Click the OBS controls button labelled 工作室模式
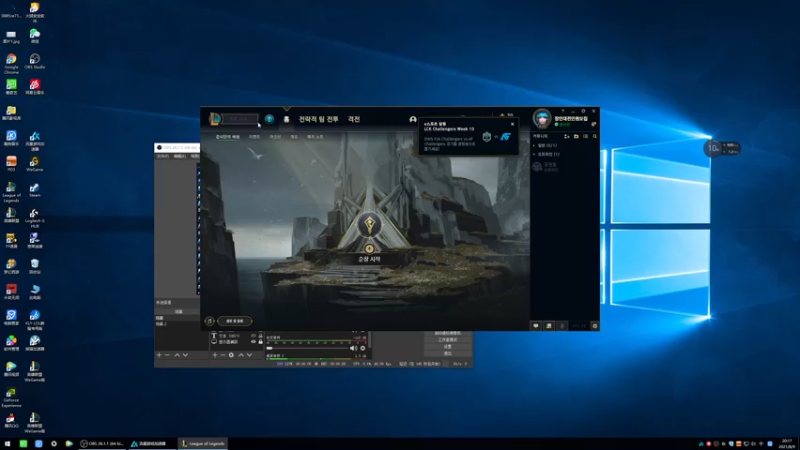The width and height of the screenshot is (800, 450). [x=447, y=340]
